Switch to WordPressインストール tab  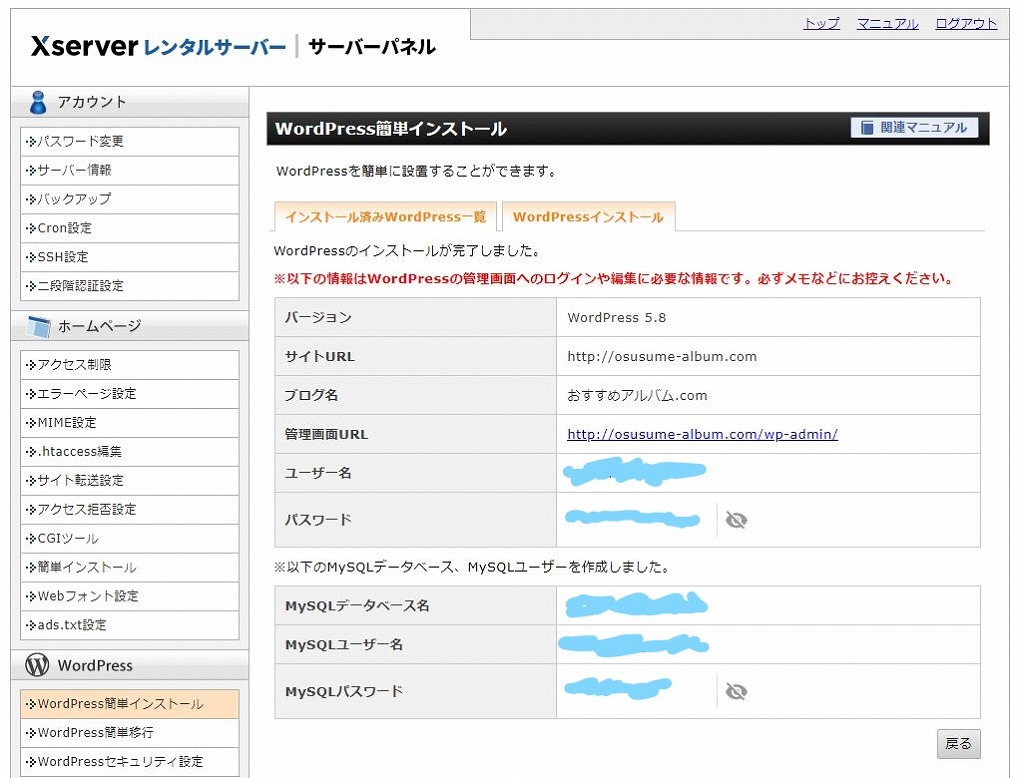(x=588, y=217)
